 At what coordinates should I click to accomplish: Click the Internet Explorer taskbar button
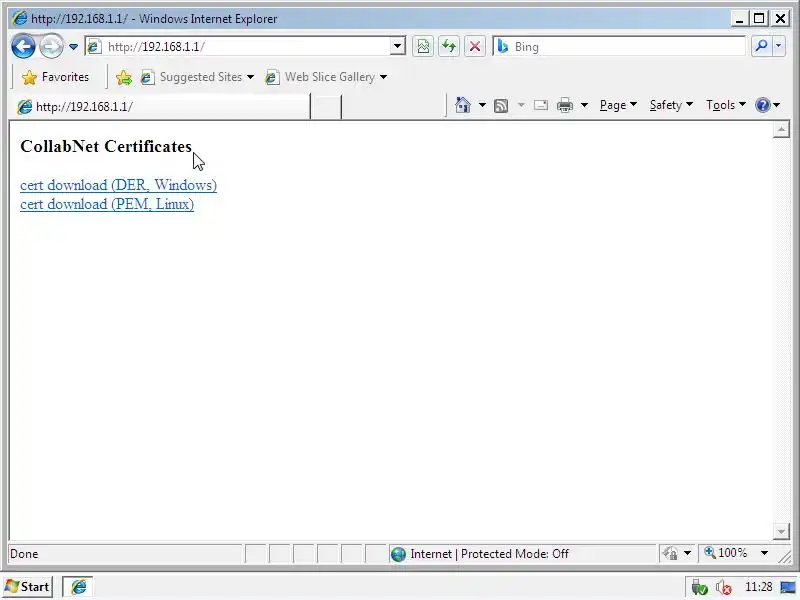(78, 587)
